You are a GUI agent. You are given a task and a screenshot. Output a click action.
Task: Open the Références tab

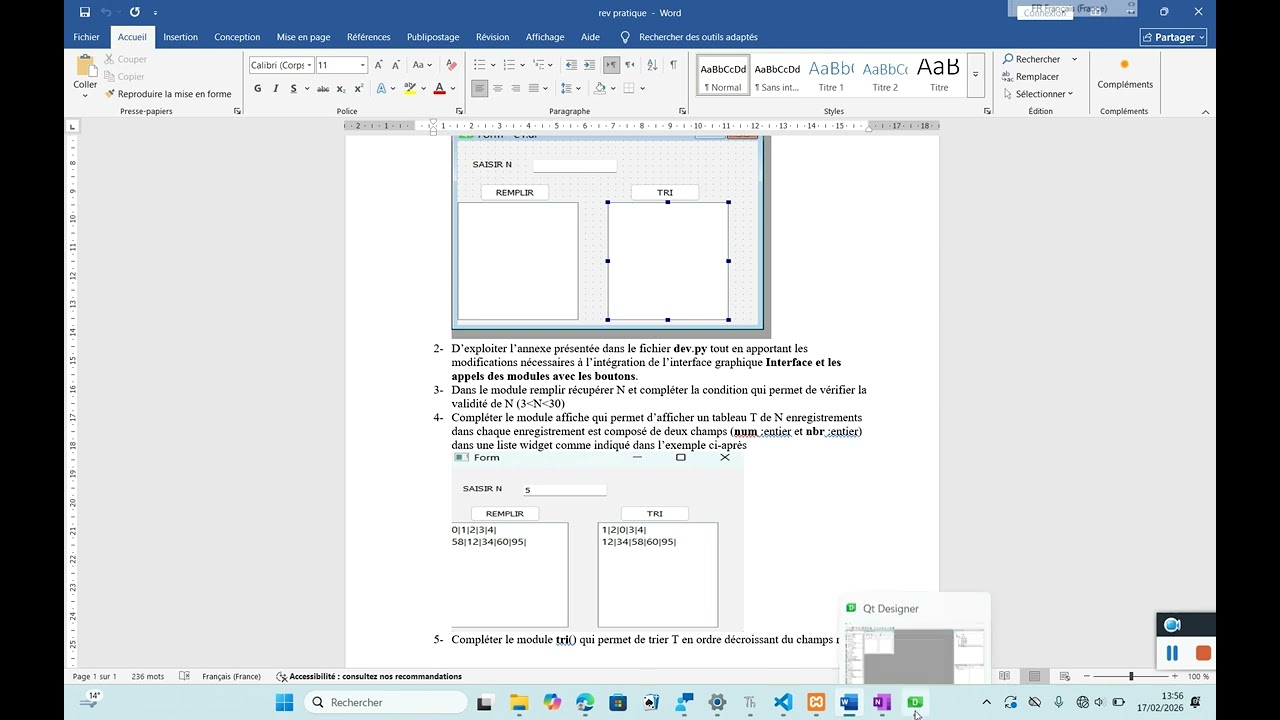[369, 37]
